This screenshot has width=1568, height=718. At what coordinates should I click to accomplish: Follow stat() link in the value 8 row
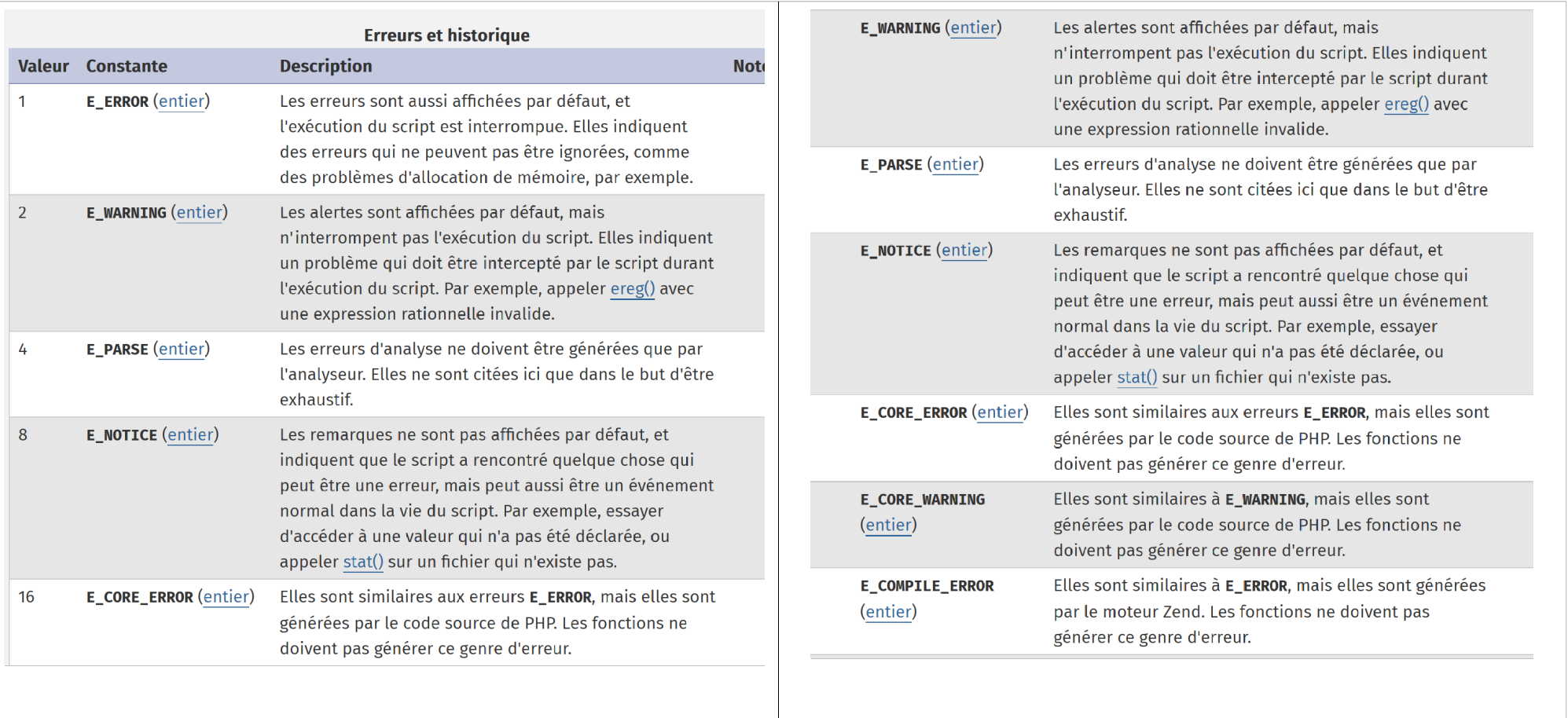pyautogui.click(x=363, y=562)
